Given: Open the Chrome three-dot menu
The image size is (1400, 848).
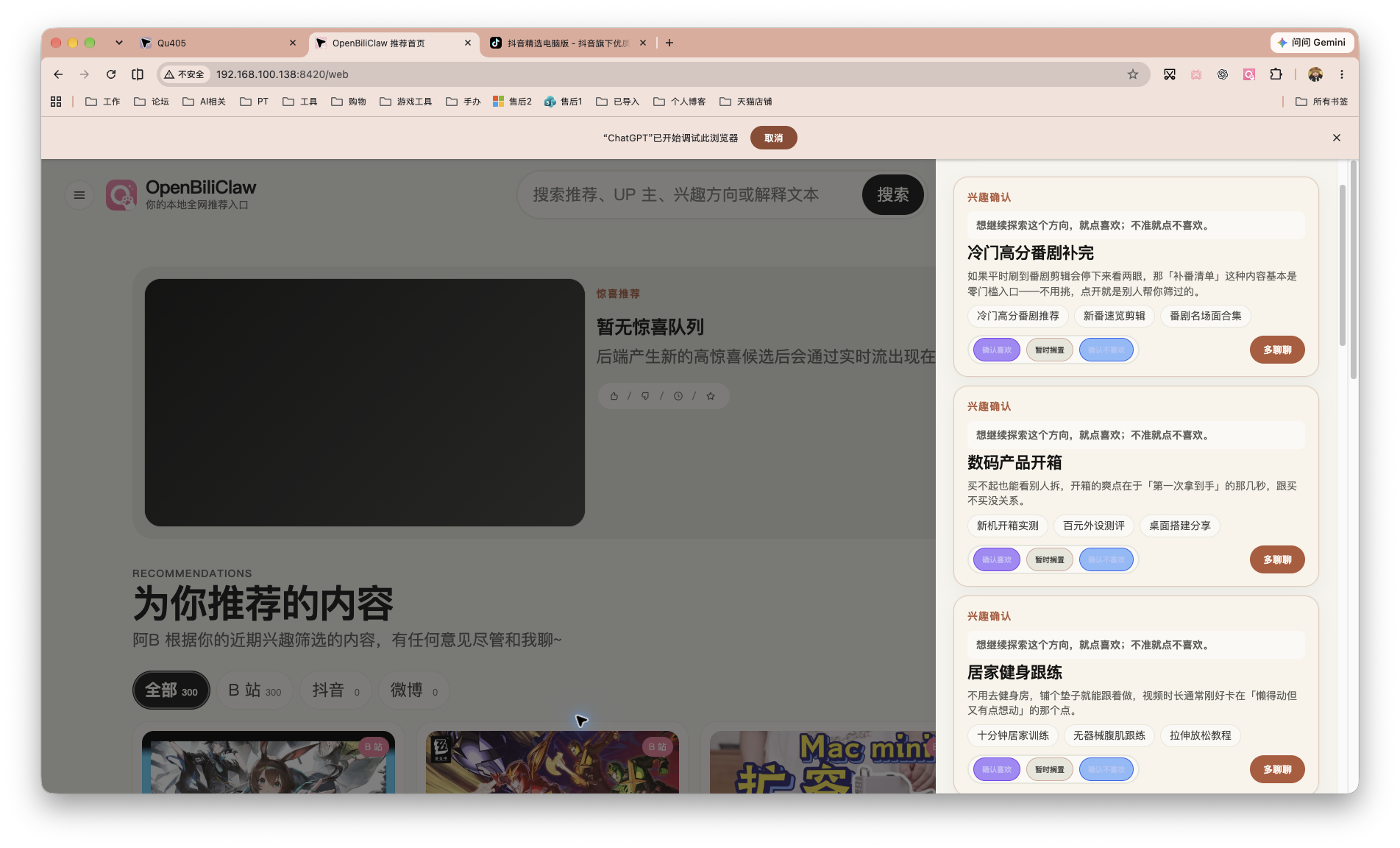Looking at the screenshot, I should (x=1342, y=74).
